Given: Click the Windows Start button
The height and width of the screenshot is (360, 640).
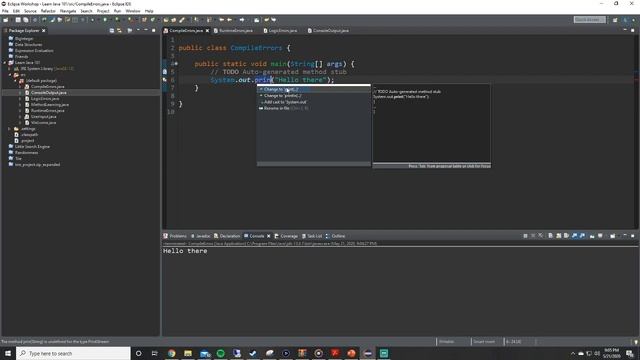Looking at the screenshot, I should tap(8, 353).
